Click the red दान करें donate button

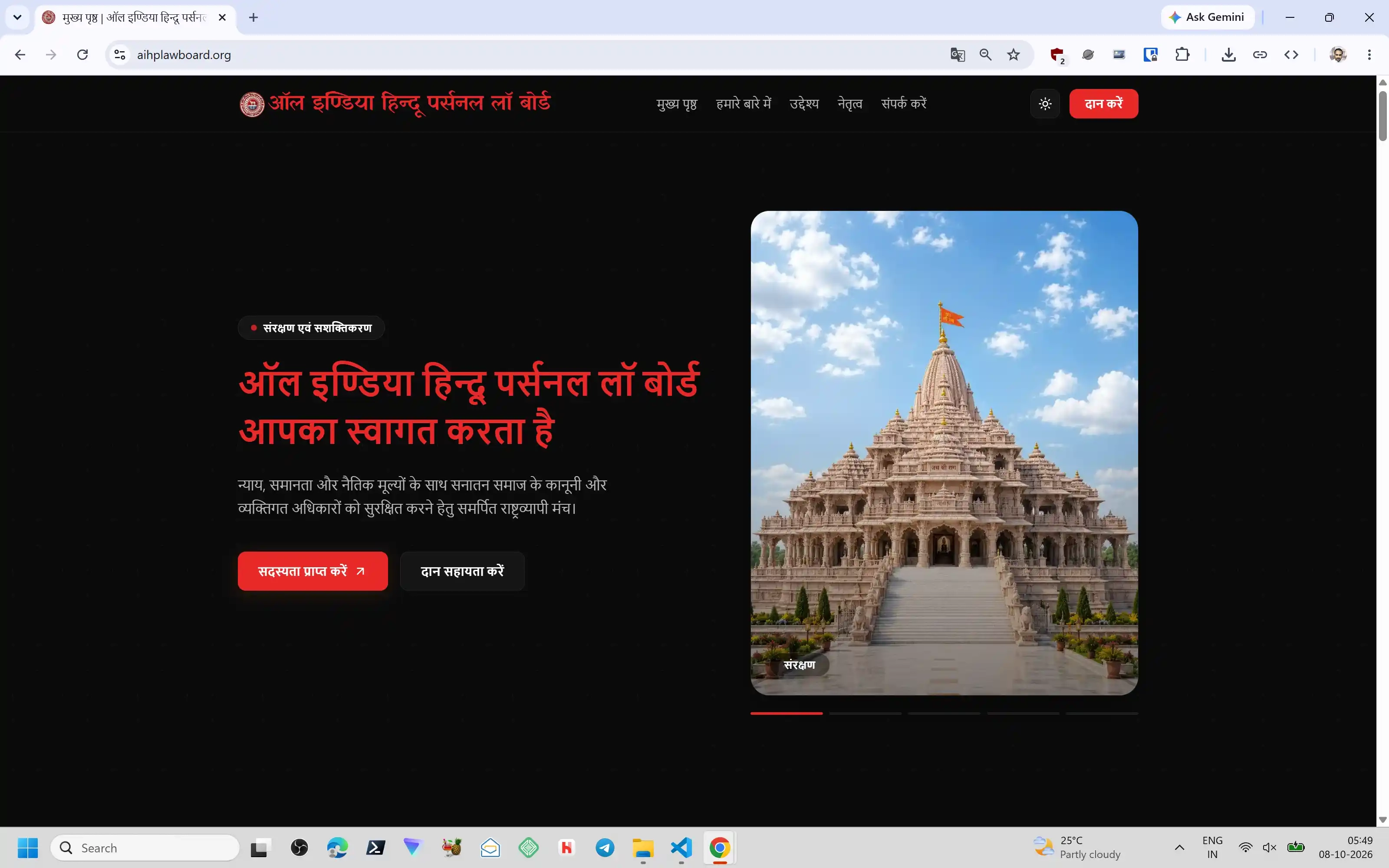[1103, 104]
